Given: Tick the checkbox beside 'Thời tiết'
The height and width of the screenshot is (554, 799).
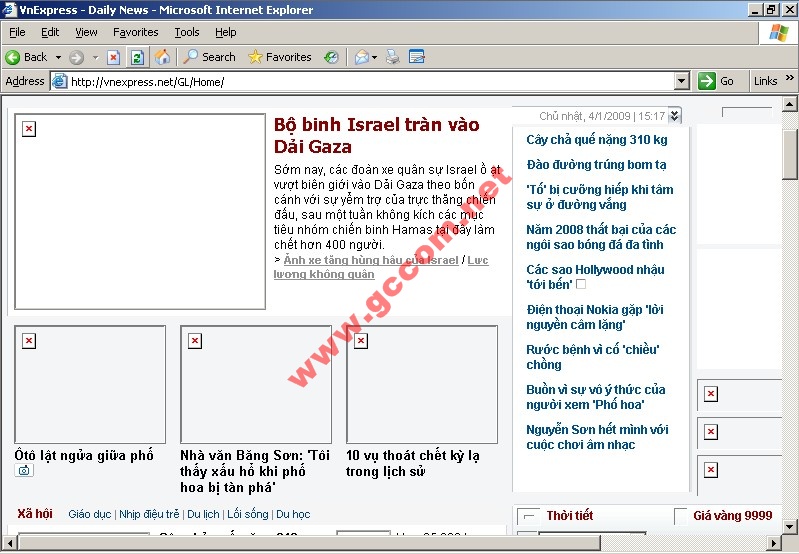Looking at the screenshot, I should pyautogui.click(x=530, y=516).
